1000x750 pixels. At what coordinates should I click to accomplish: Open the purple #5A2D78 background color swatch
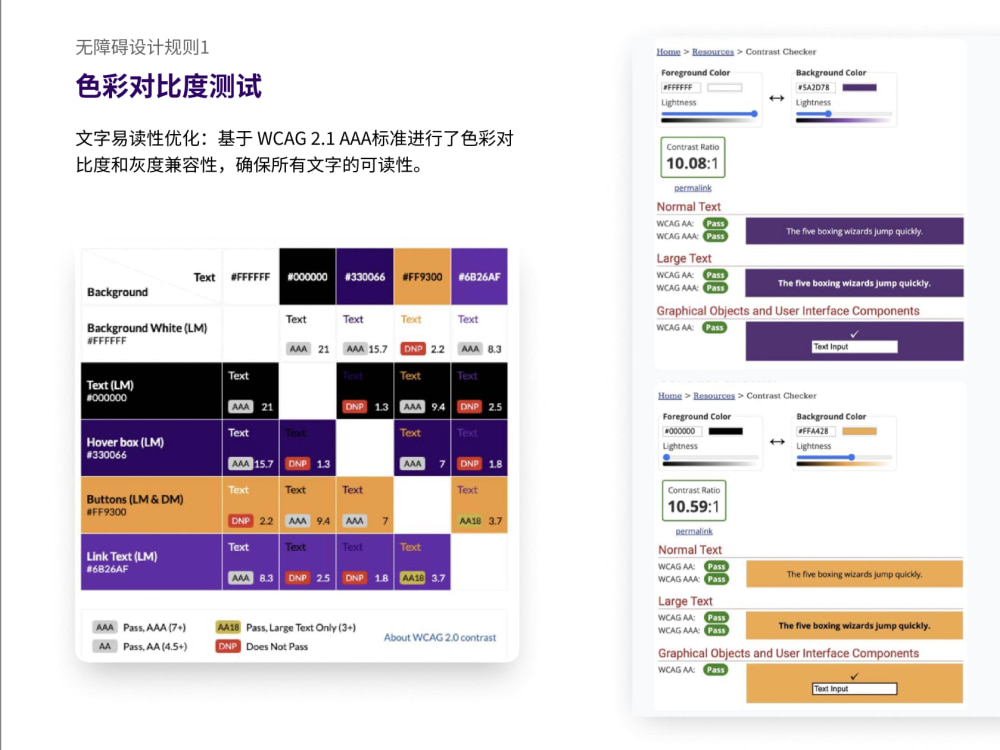(859, 87)
